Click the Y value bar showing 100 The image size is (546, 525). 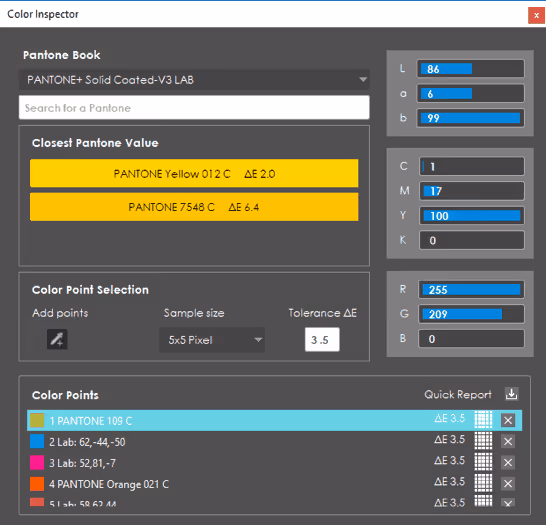[472, 216]
